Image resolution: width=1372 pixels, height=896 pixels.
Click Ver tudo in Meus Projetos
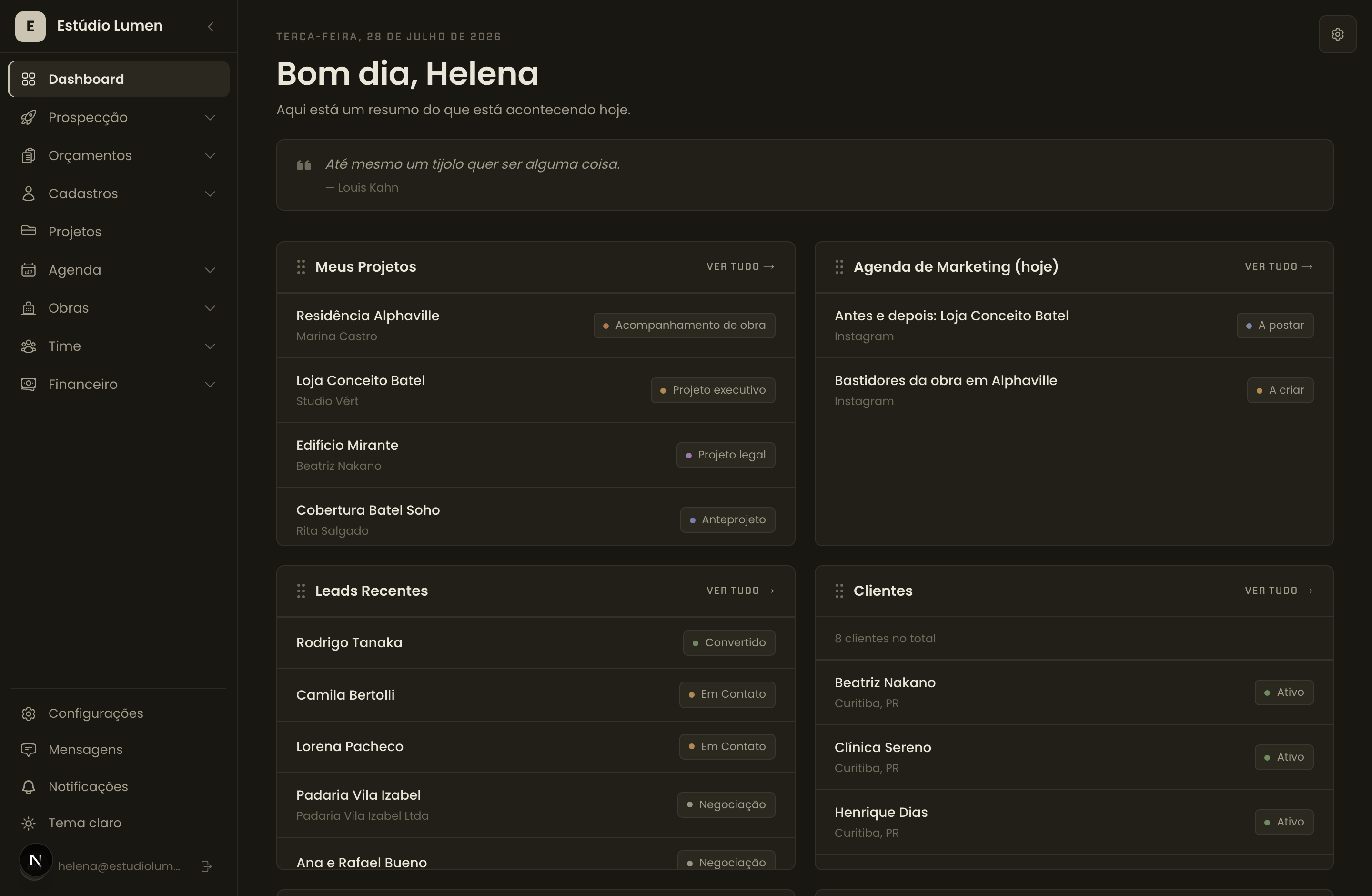[741, 267]
